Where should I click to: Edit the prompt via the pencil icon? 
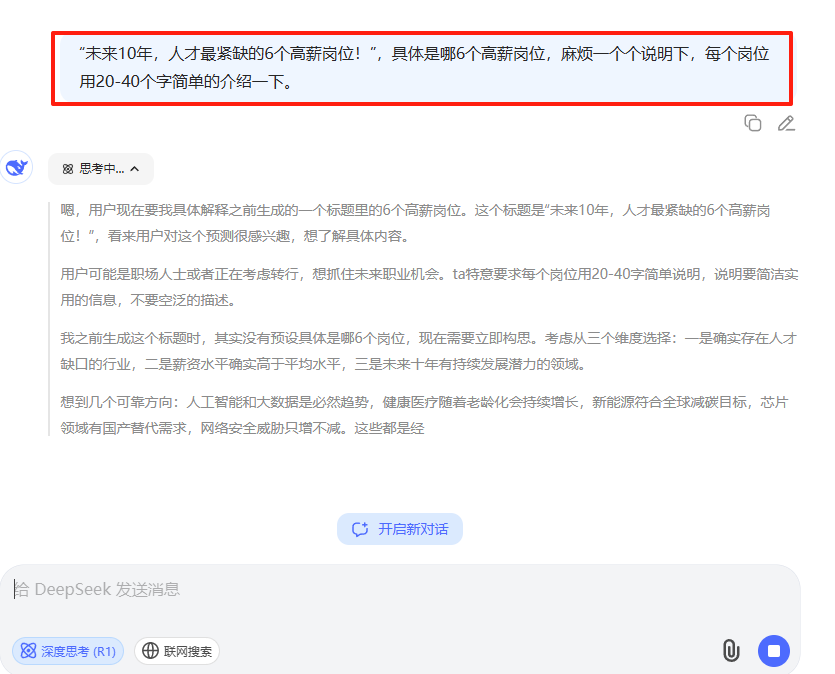click(786, 123)
